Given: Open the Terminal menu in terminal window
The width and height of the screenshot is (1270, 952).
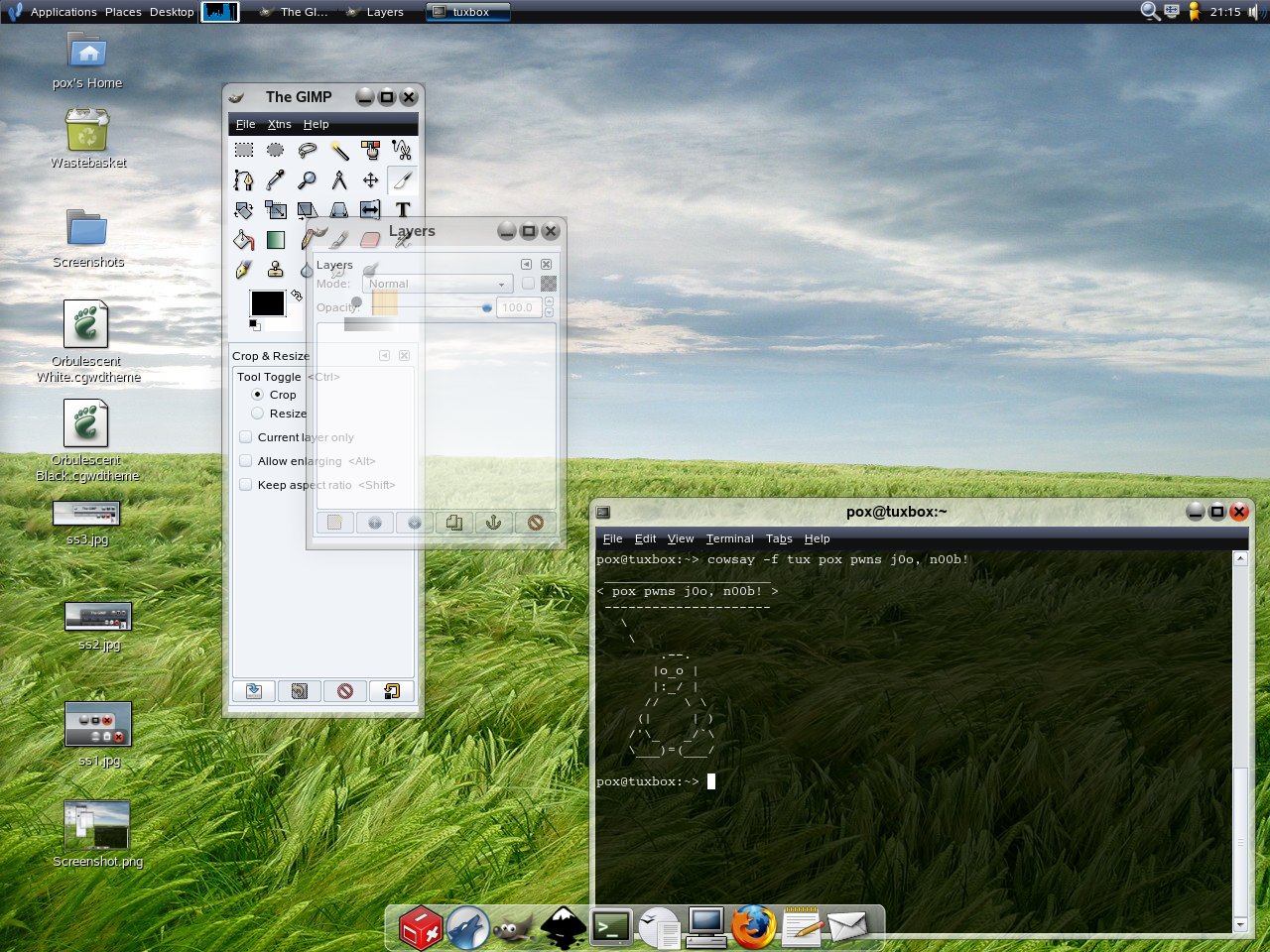Looking at the screenshot, I should [x=729, y=538].
